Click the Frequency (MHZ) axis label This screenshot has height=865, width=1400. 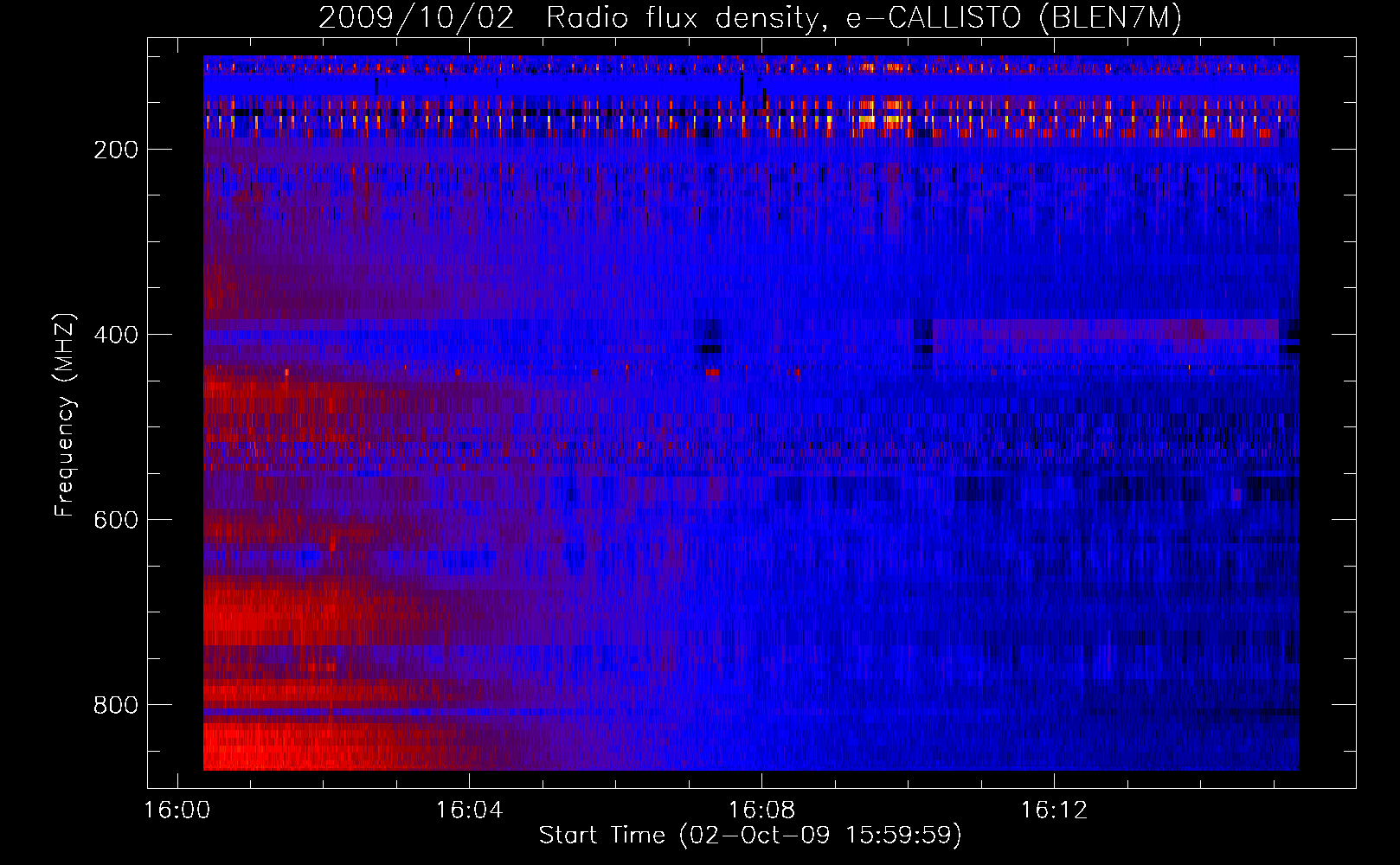65,414
